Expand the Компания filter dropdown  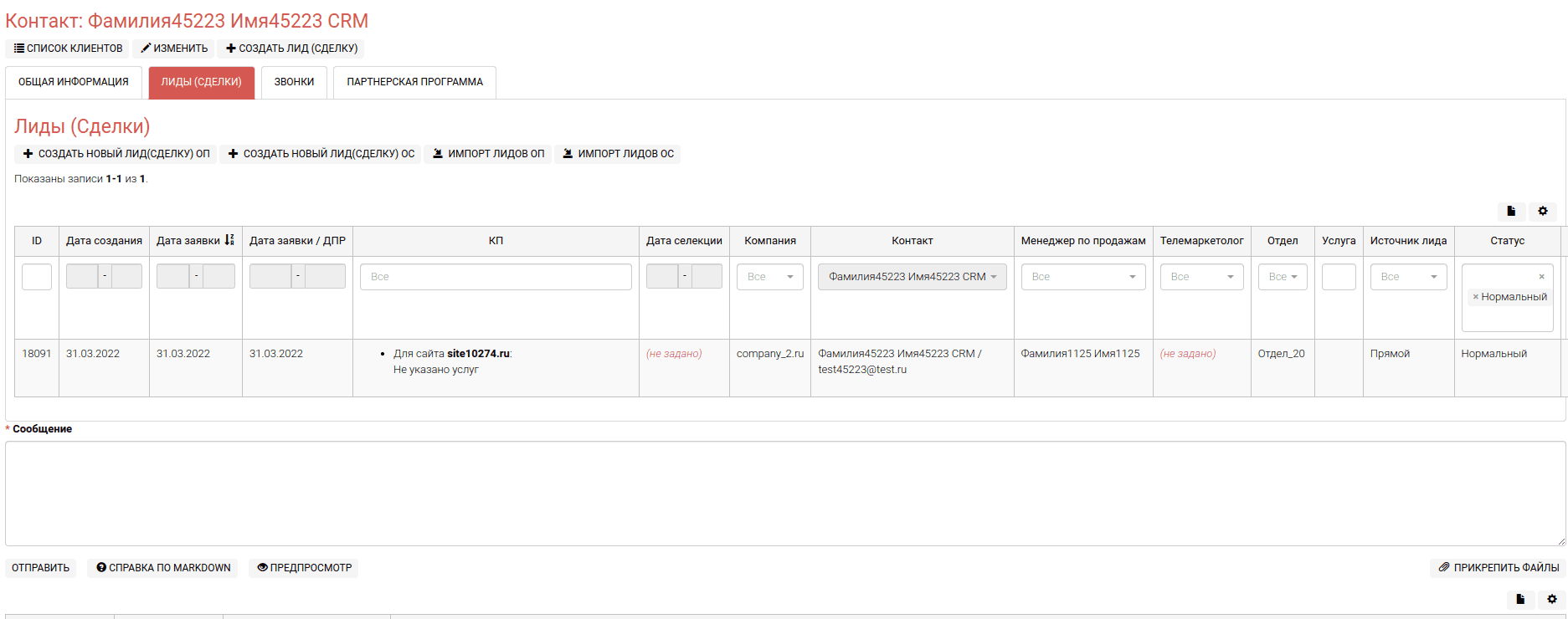click(769, 277)
